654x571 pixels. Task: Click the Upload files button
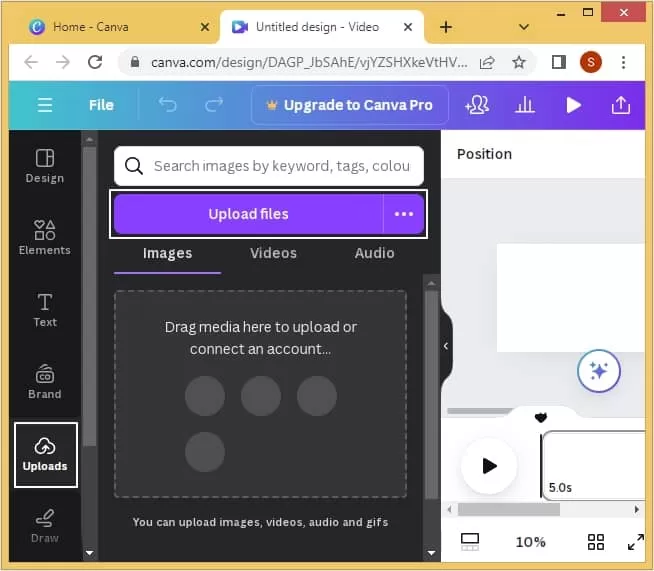248,214
